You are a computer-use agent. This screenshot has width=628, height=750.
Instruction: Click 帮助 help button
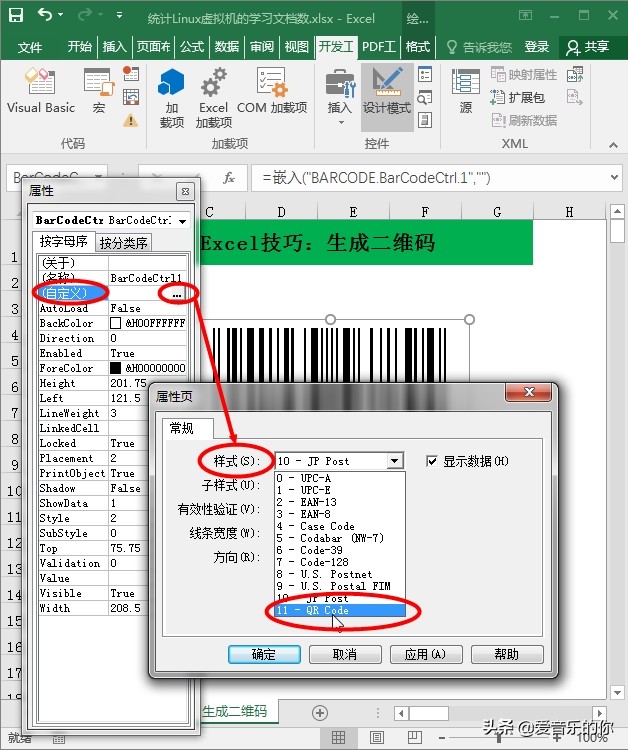507,654
